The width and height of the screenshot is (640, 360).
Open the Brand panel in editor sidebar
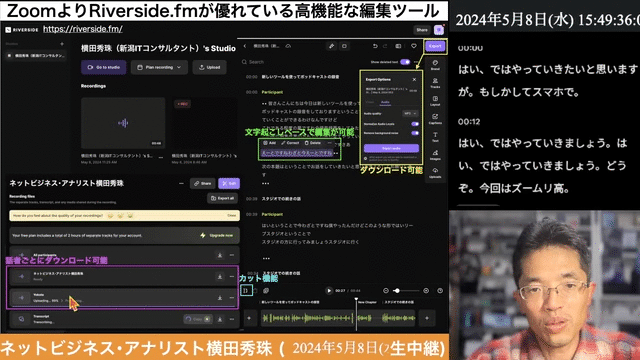(x=435, y=65)
